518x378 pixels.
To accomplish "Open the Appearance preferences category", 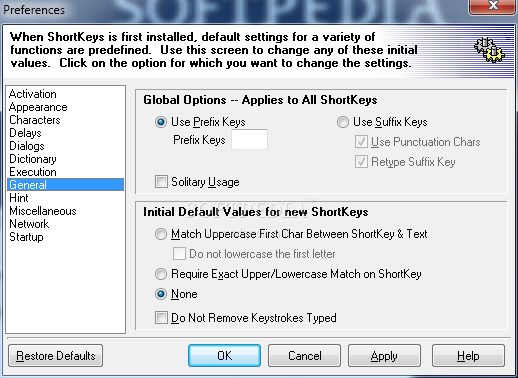I will click(x=38, y=107).
